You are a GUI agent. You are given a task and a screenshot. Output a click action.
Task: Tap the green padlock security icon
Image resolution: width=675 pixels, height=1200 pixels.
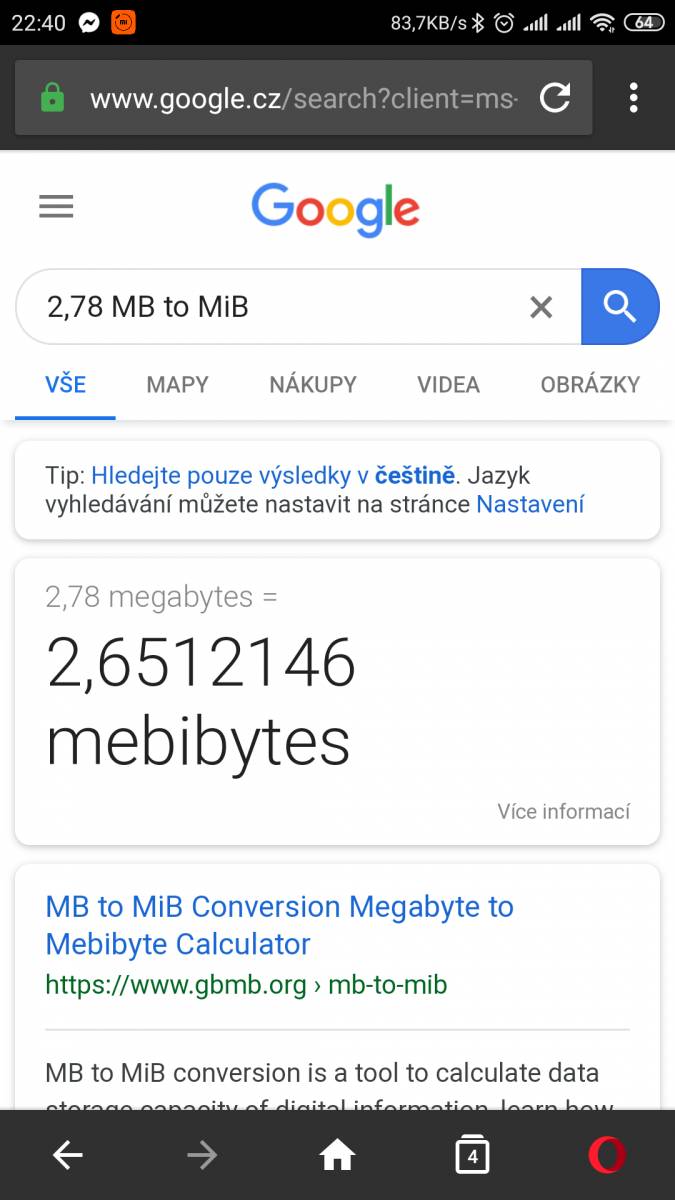(x=52, y=98)
